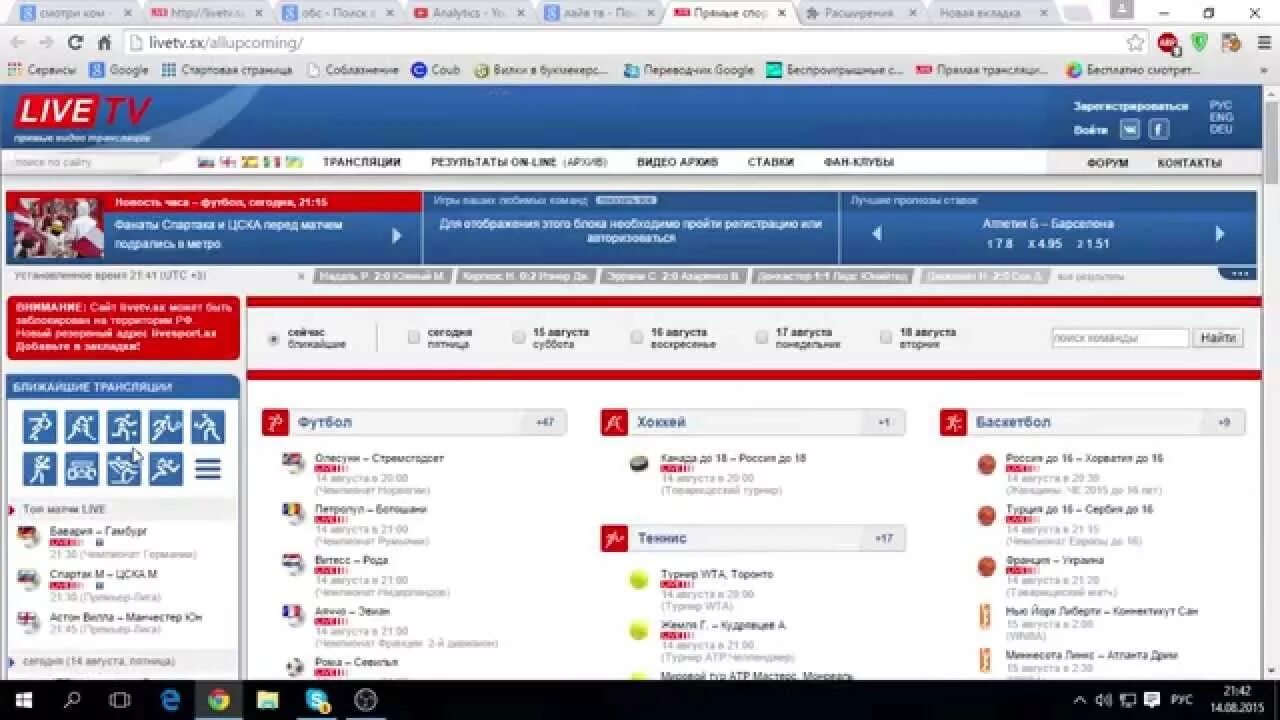Viewport: 1280px width, 720px height.
Task: Select the 18 августа вторник option
Action: tap(885, 338)
